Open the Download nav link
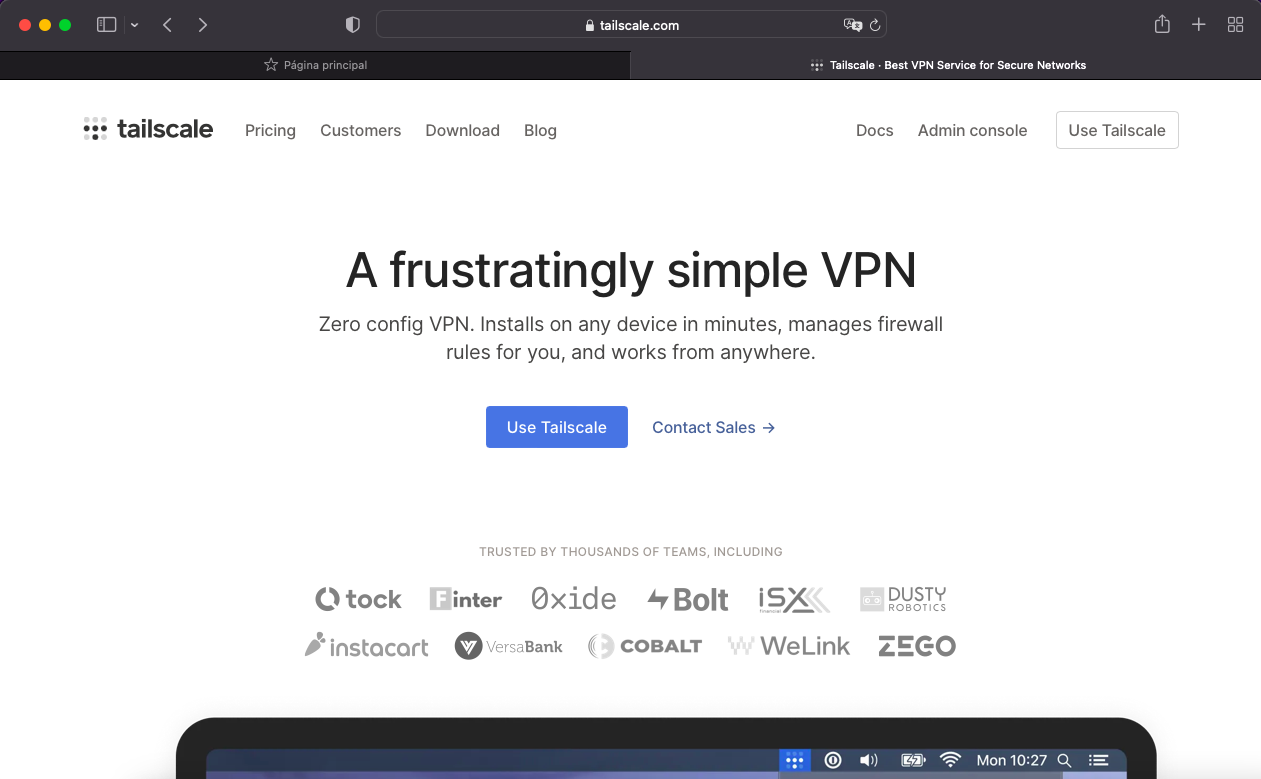 coord(462,130)
